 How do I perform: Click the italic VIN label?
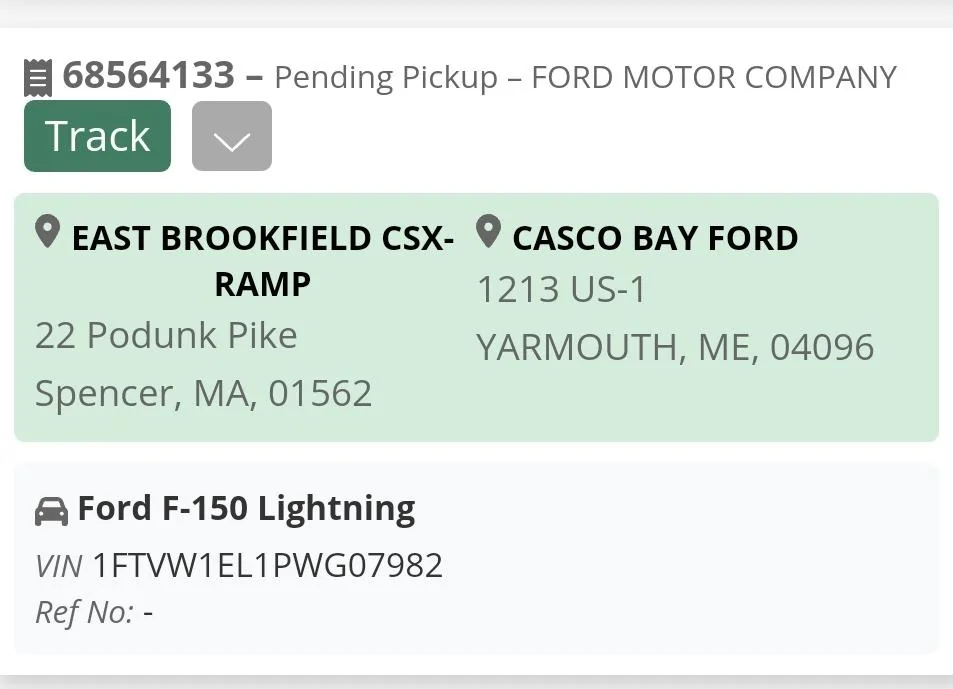[x=58, y=567]
